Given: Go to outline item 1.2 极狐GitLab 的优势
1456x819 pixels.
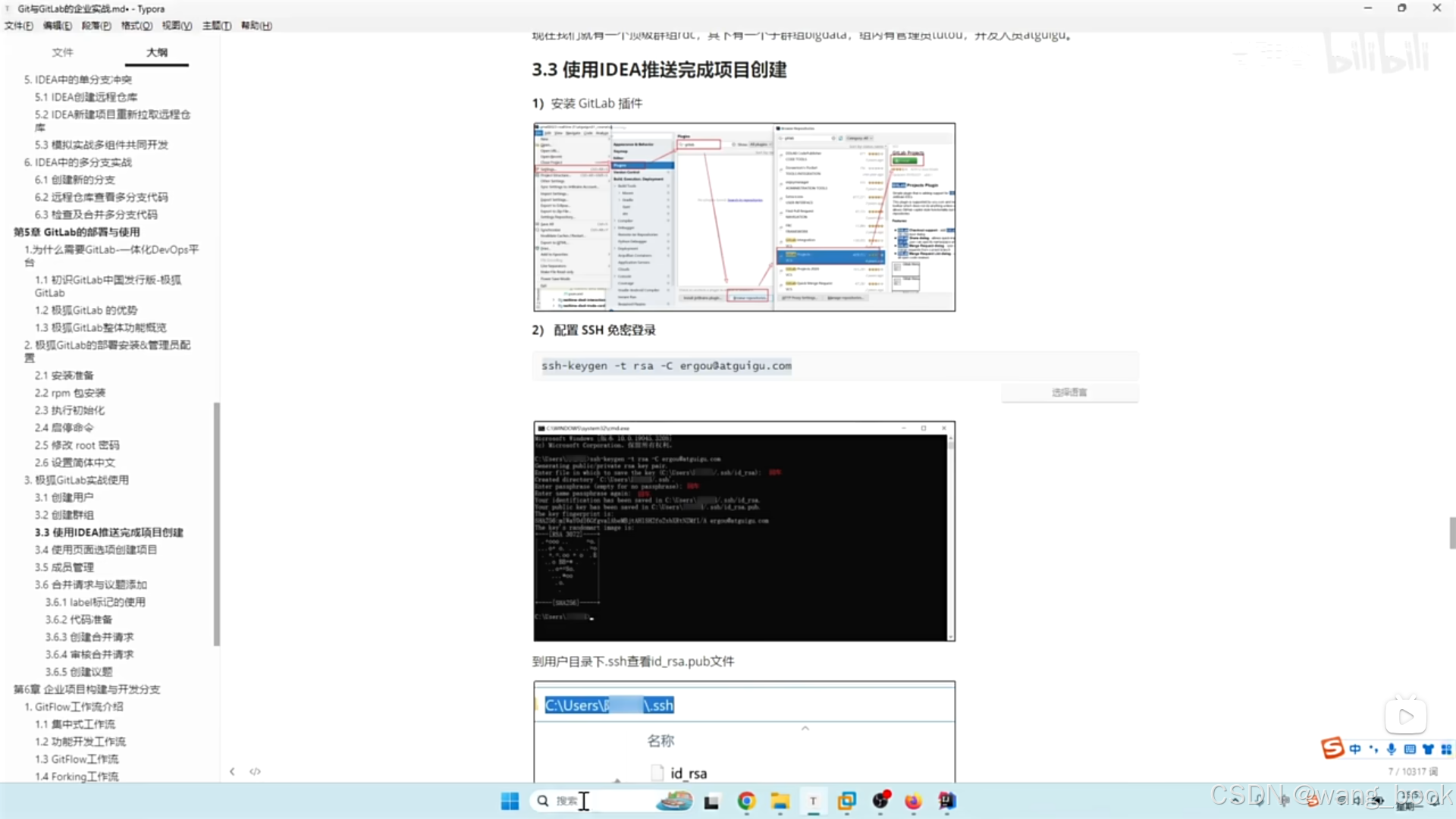Looking at the screenshot, I should (x=86, y=310).
